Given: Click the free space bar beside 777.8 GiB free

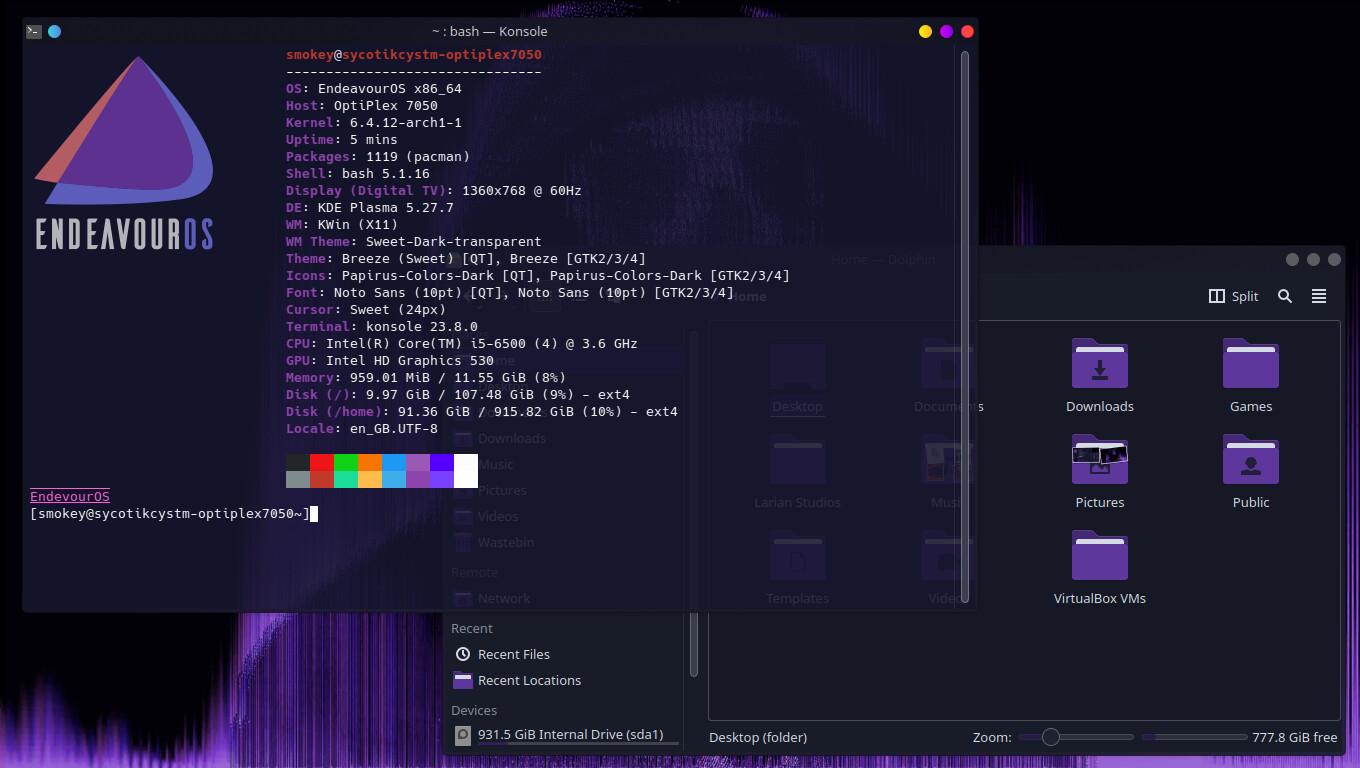Looking at the screenshot, I should point(1193,737).
